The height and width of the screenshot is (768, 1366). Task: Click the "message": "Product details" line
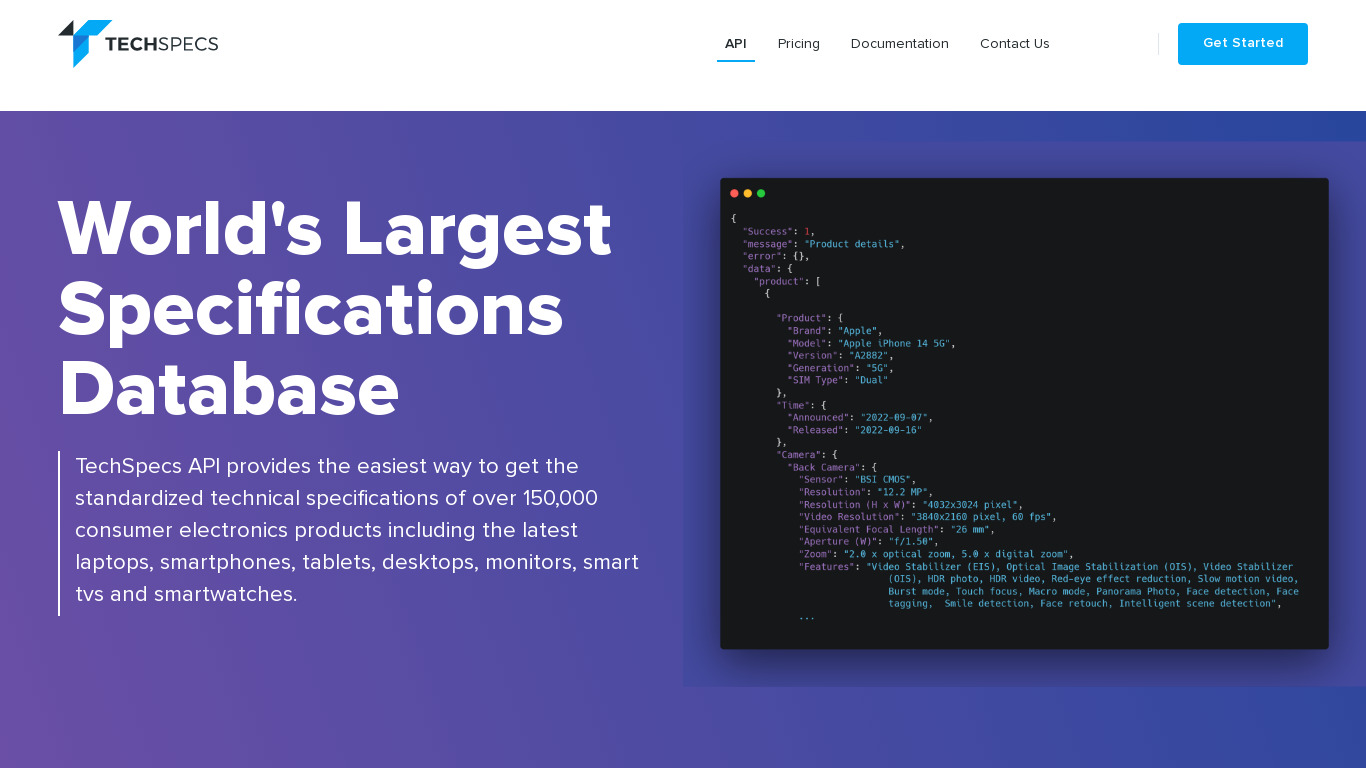(824, 244)
